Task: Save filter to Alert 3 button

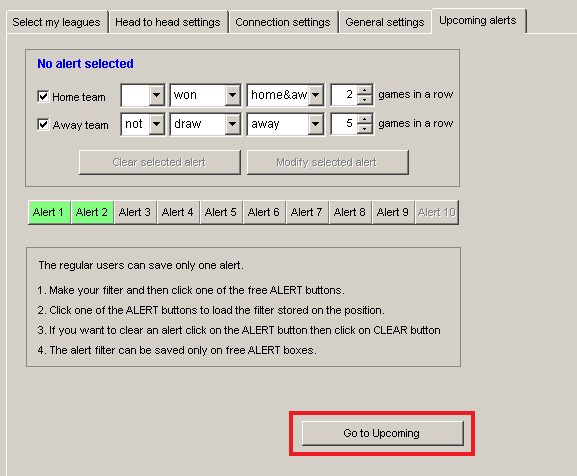Action: [x=135, y=212]
